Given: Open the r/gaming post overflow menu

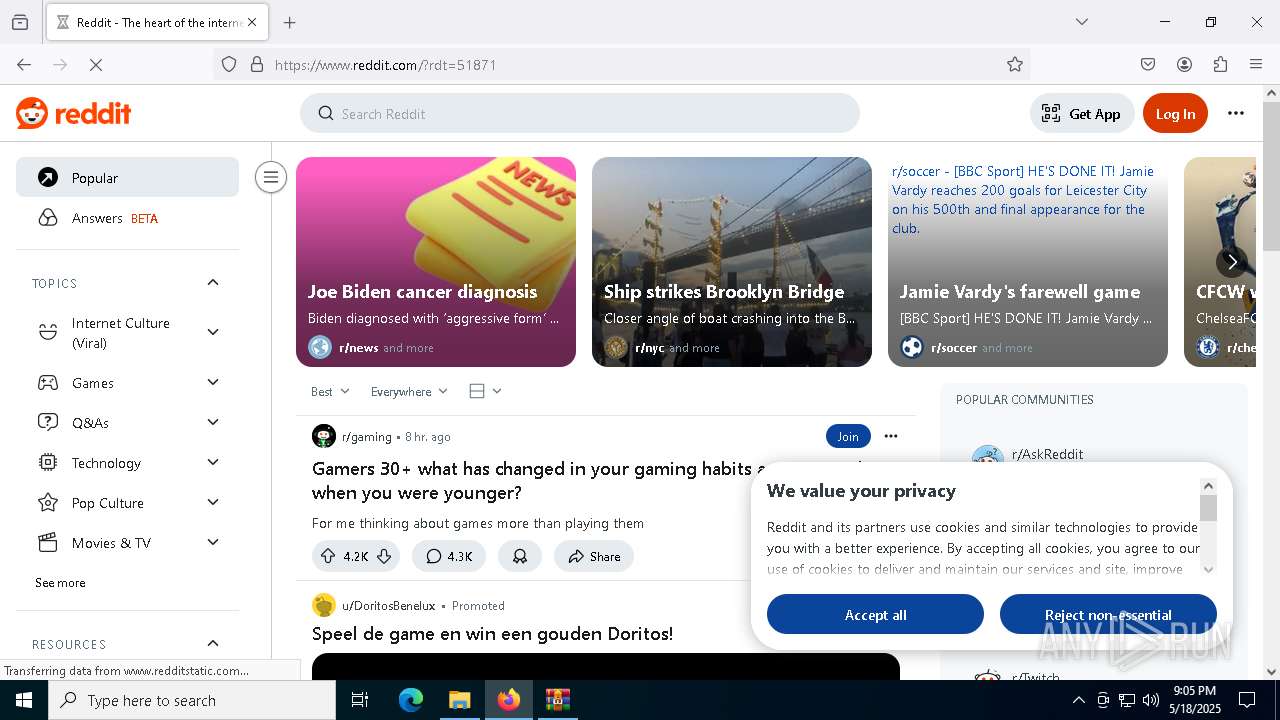Looking at the screenshot, I should pos(891,436).
